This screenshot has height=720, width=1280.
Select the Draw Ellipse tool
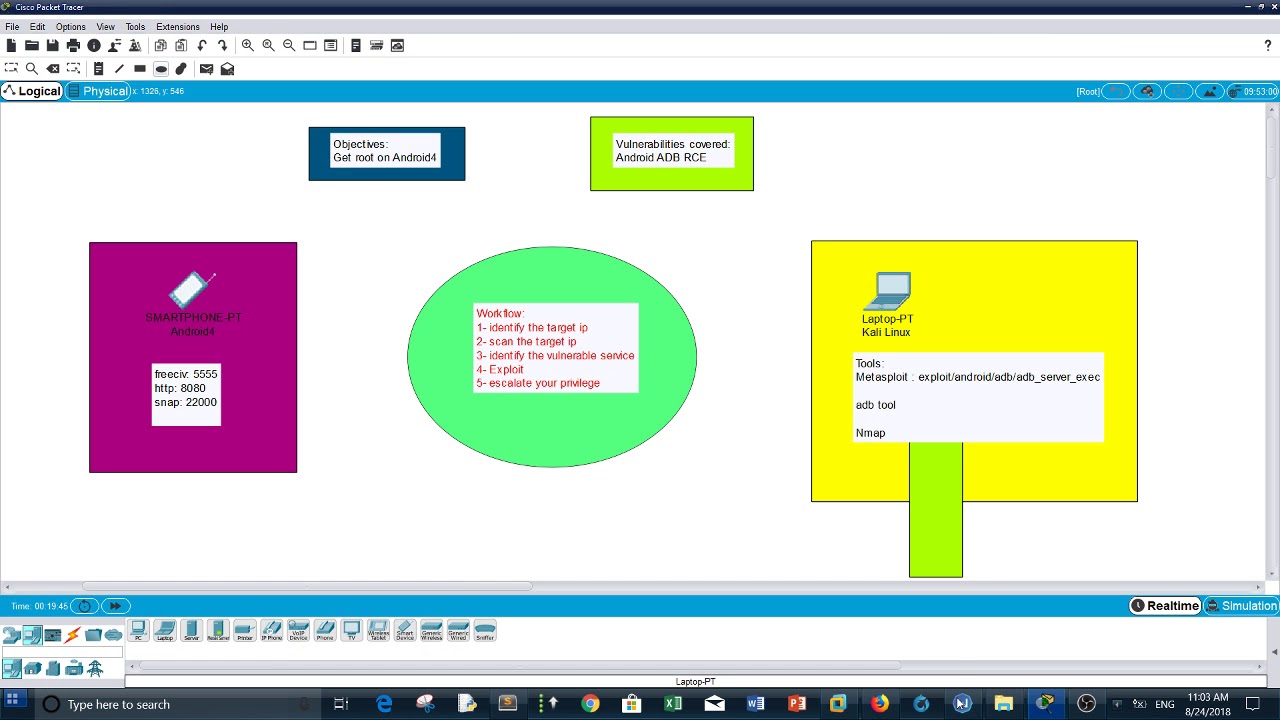(161, 68)
